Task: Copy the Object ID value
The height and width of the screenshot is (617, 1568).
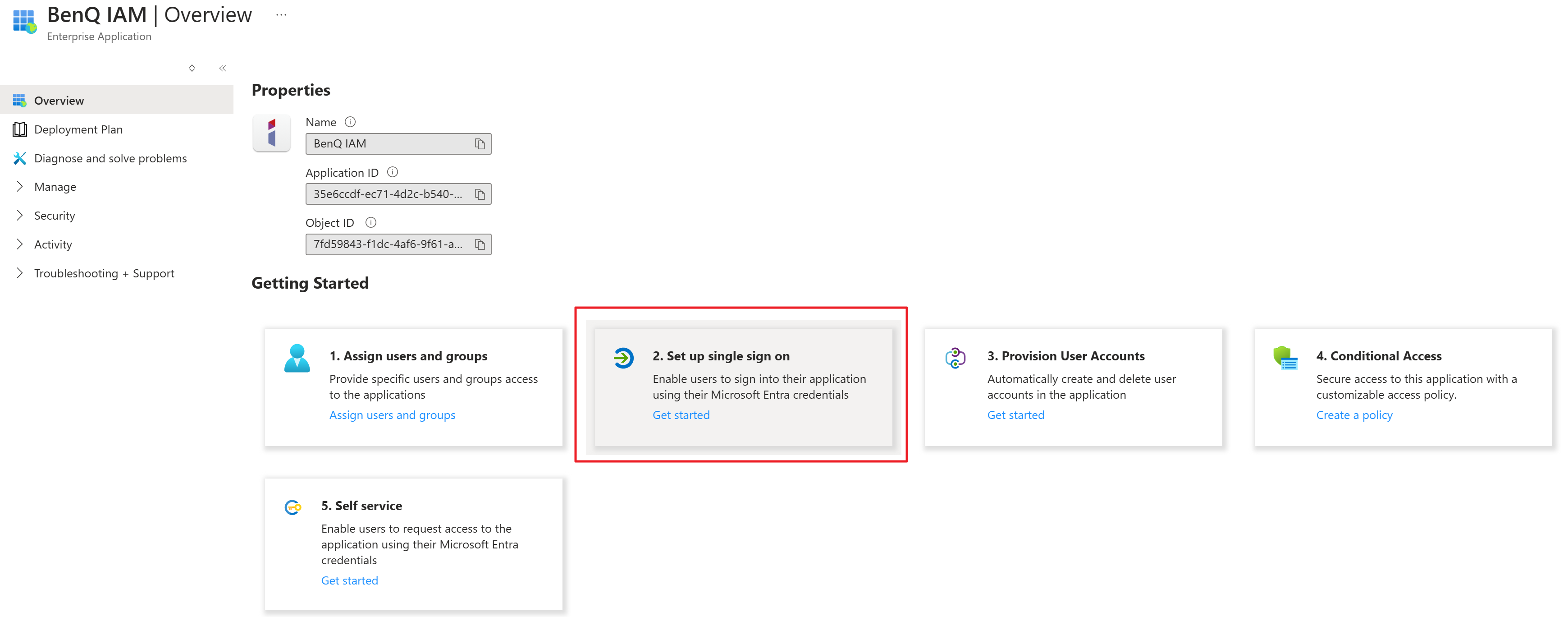Action: (480, 244)
